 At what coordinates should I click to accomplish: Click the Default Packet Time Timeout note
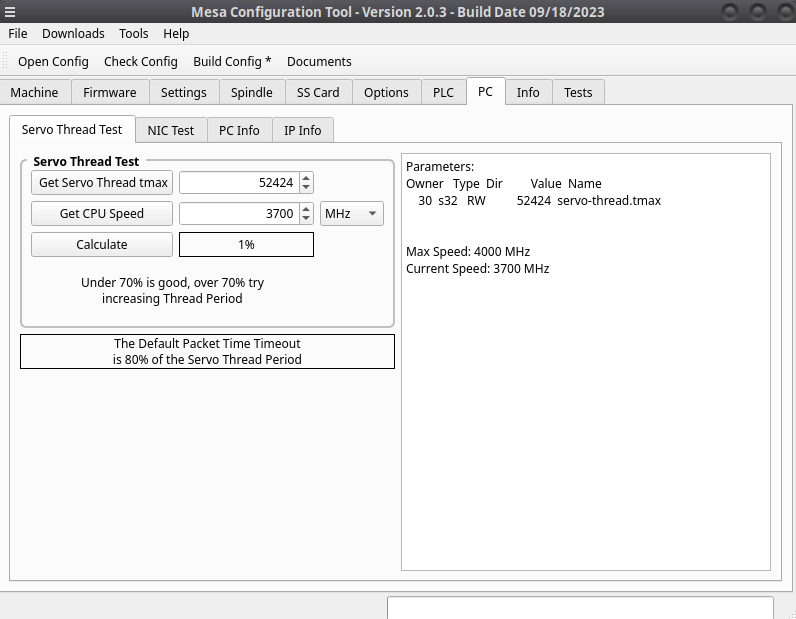(x=207, y=351)
